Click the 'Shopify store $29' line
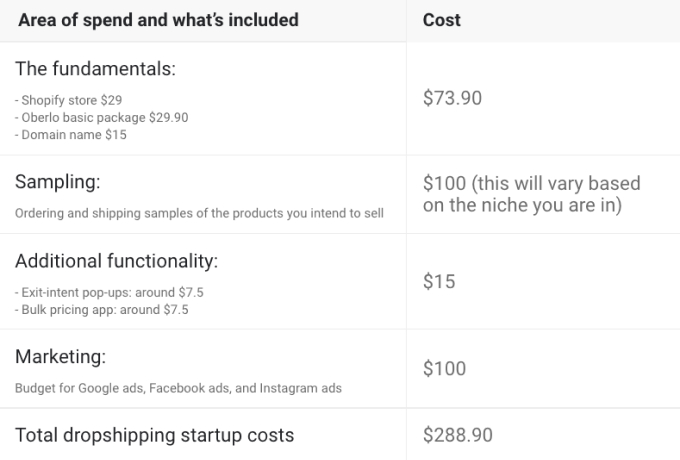 (69, 100)
